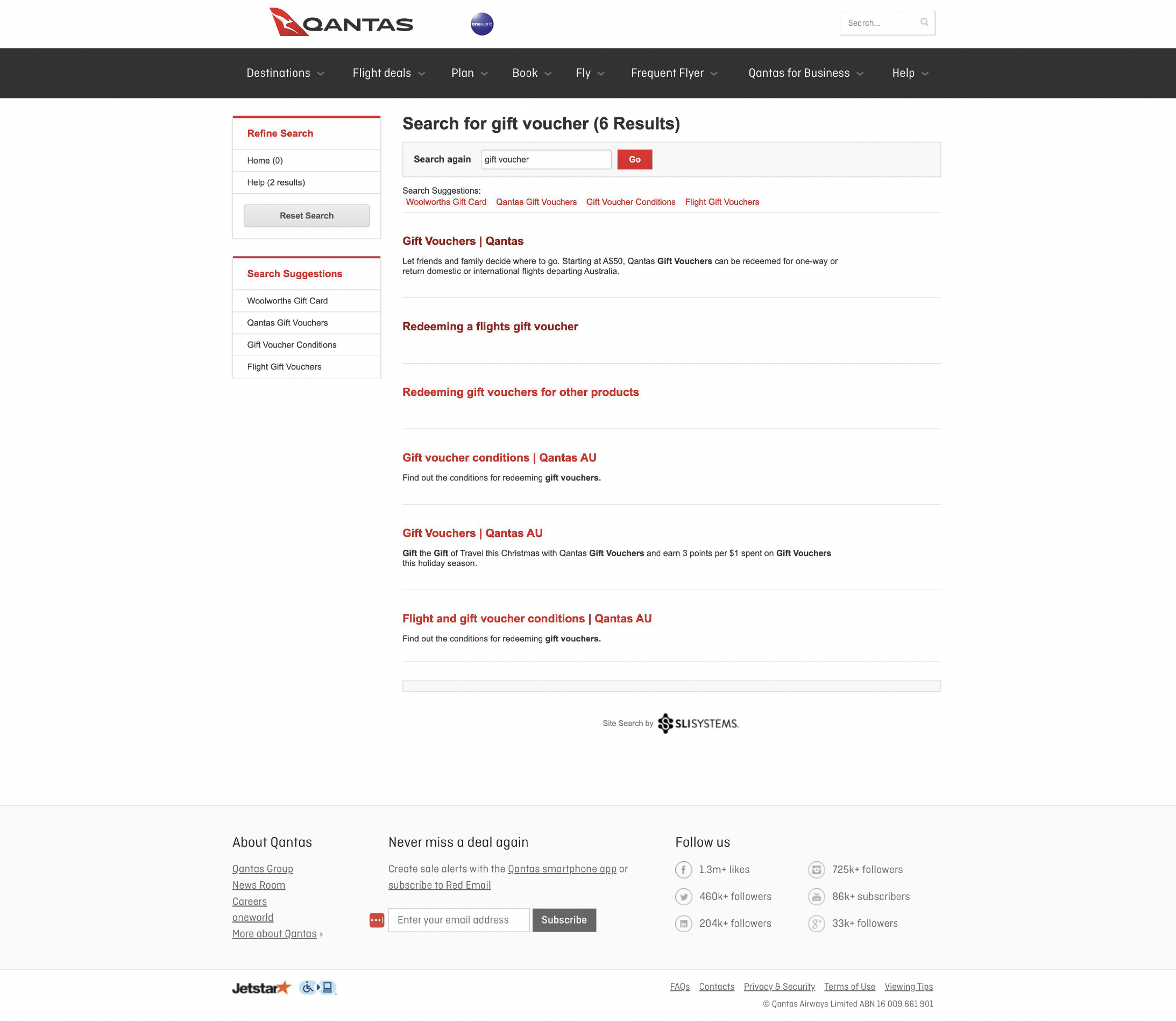Open Gift Vouchers | Qantas AU result
Screen dimensions: 1176x1021
(472, 533)
